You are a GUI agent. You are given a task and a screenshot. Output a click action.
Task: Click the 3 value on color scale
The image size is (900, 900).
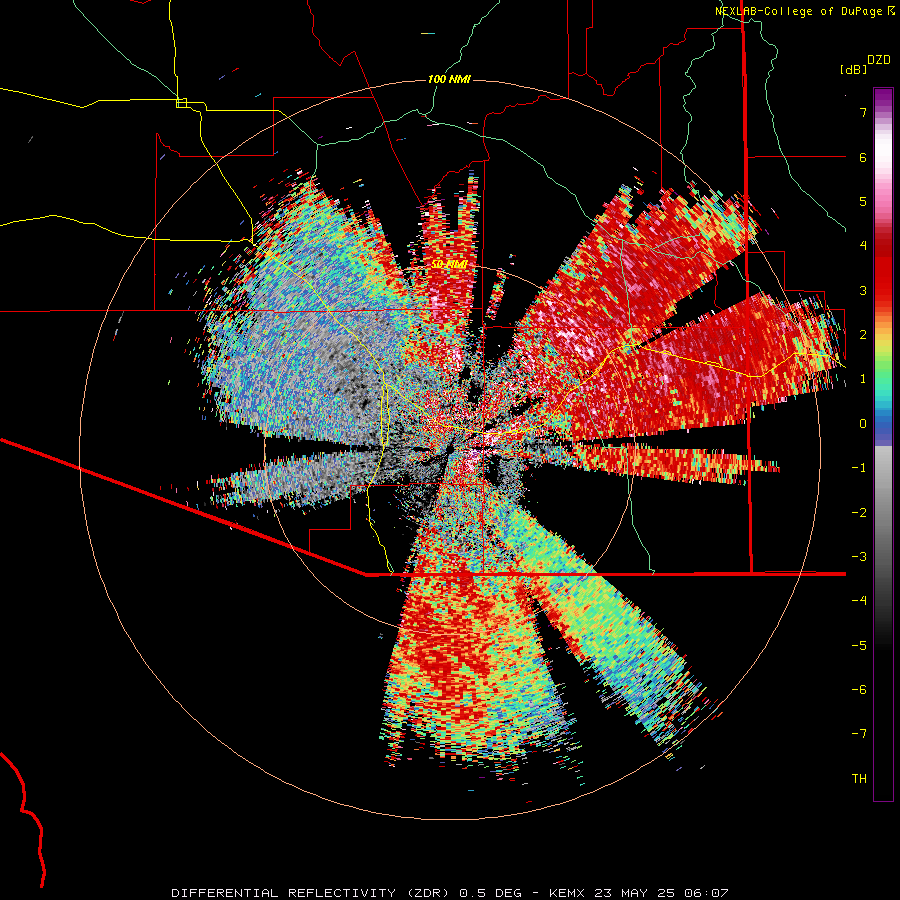[863, 290]
